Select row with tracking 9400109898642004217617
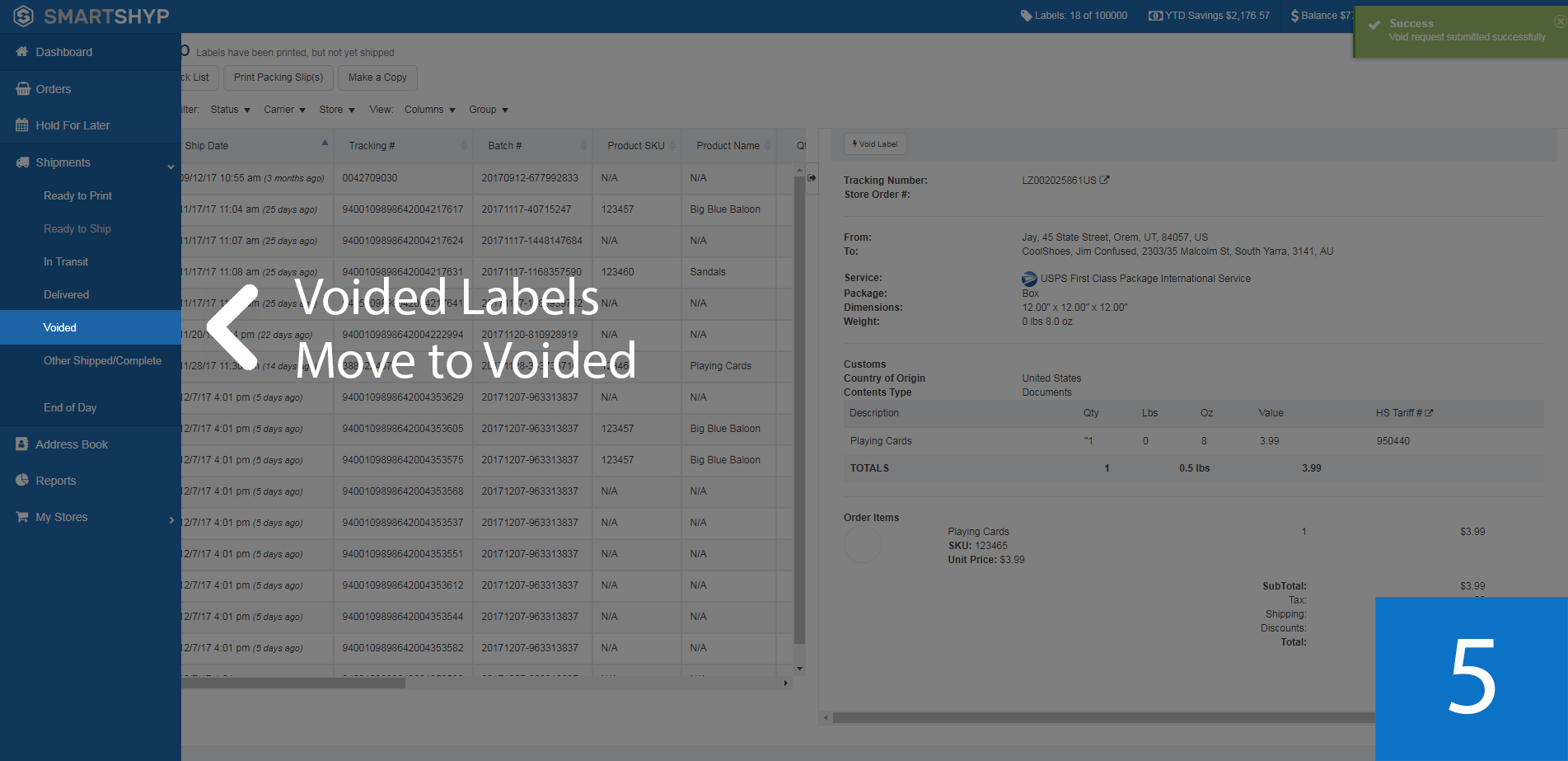Image resolution: width=1568 pixels, height=761 pixels. [487, 209]
